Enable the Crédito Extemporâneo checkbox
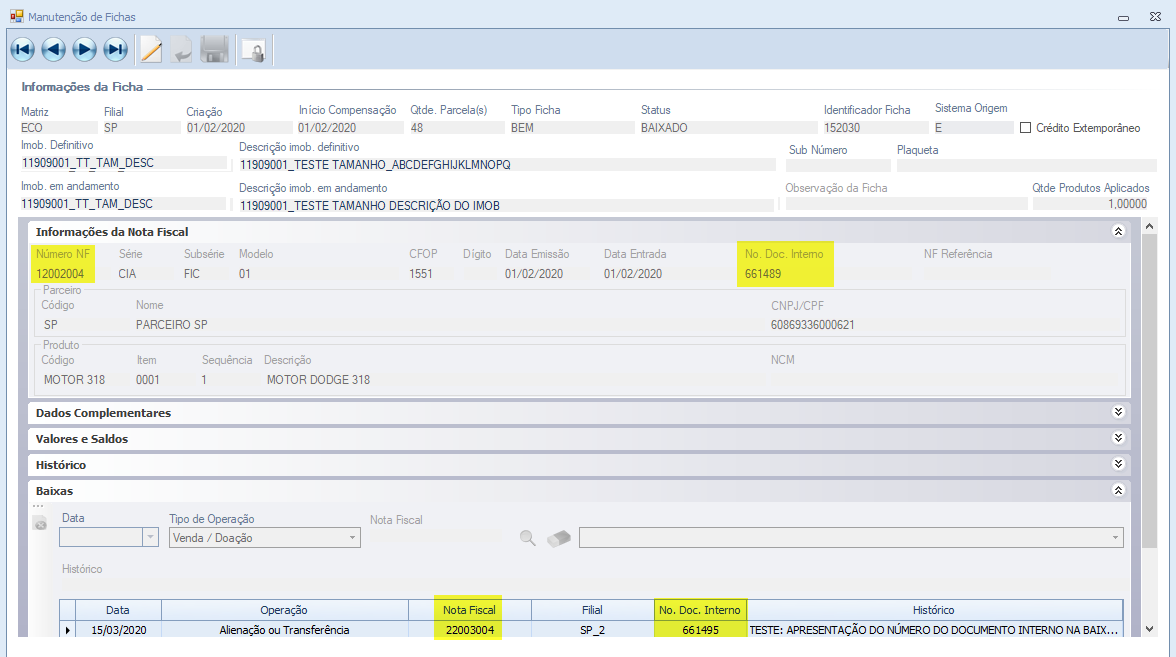 pyautogui.click(x=1025, y=128)
